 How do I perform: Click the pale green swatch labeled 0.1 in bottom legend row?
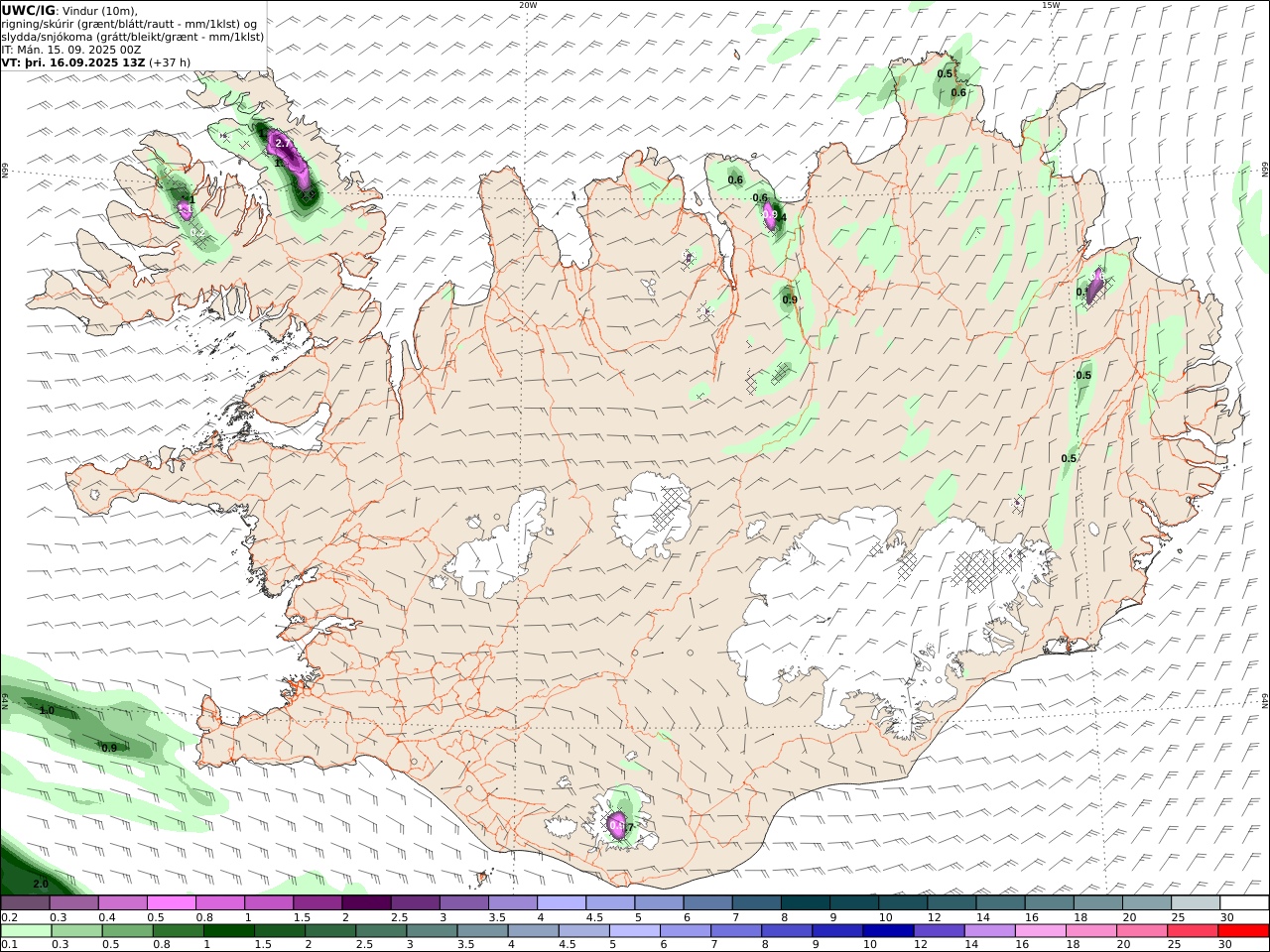(x=26, y=931)
